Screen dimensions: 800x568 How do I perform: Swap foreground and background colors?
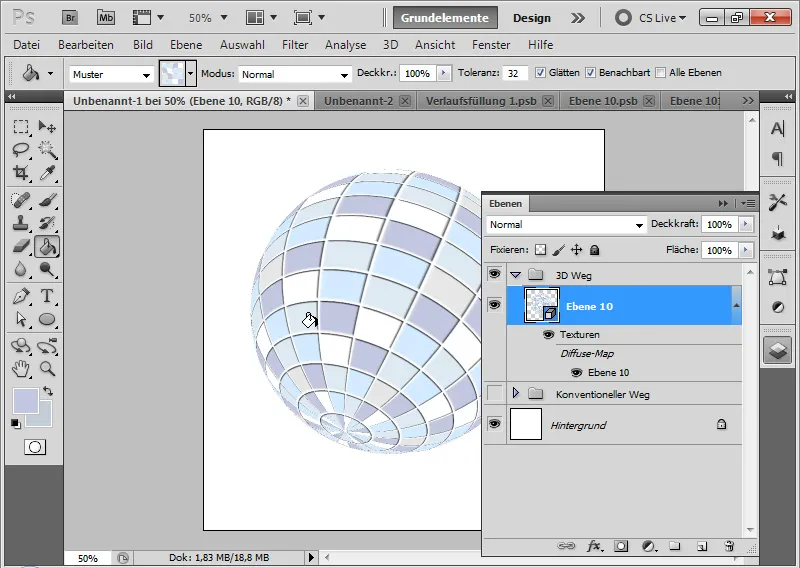[48, 391]
